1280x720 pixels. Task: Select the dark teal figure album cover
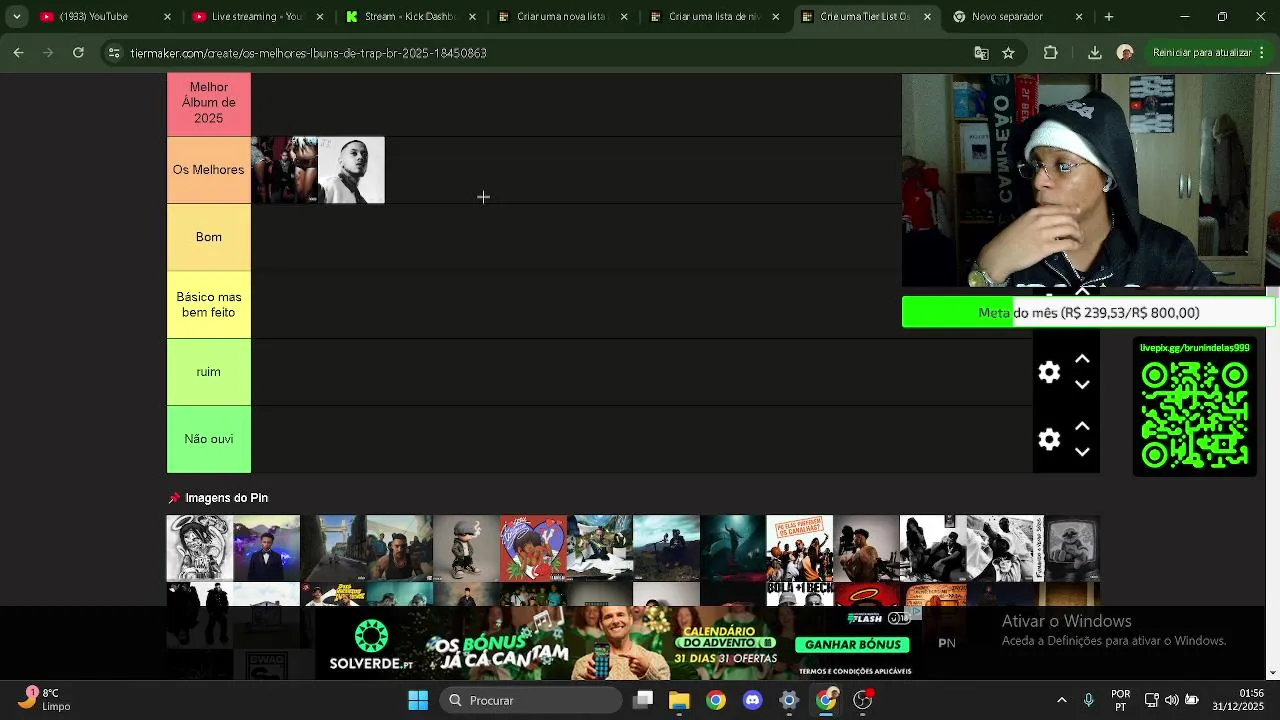click(733, 548)
